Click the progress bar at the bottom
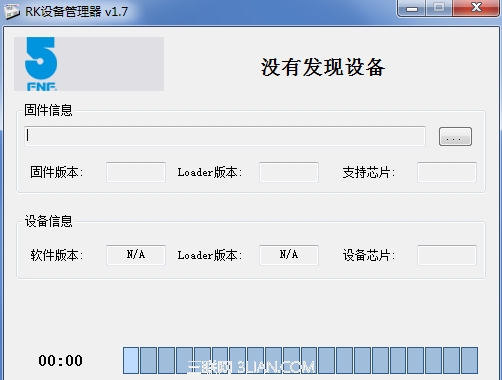The height and width of the screenshot is (380, 502). [300, 360]
